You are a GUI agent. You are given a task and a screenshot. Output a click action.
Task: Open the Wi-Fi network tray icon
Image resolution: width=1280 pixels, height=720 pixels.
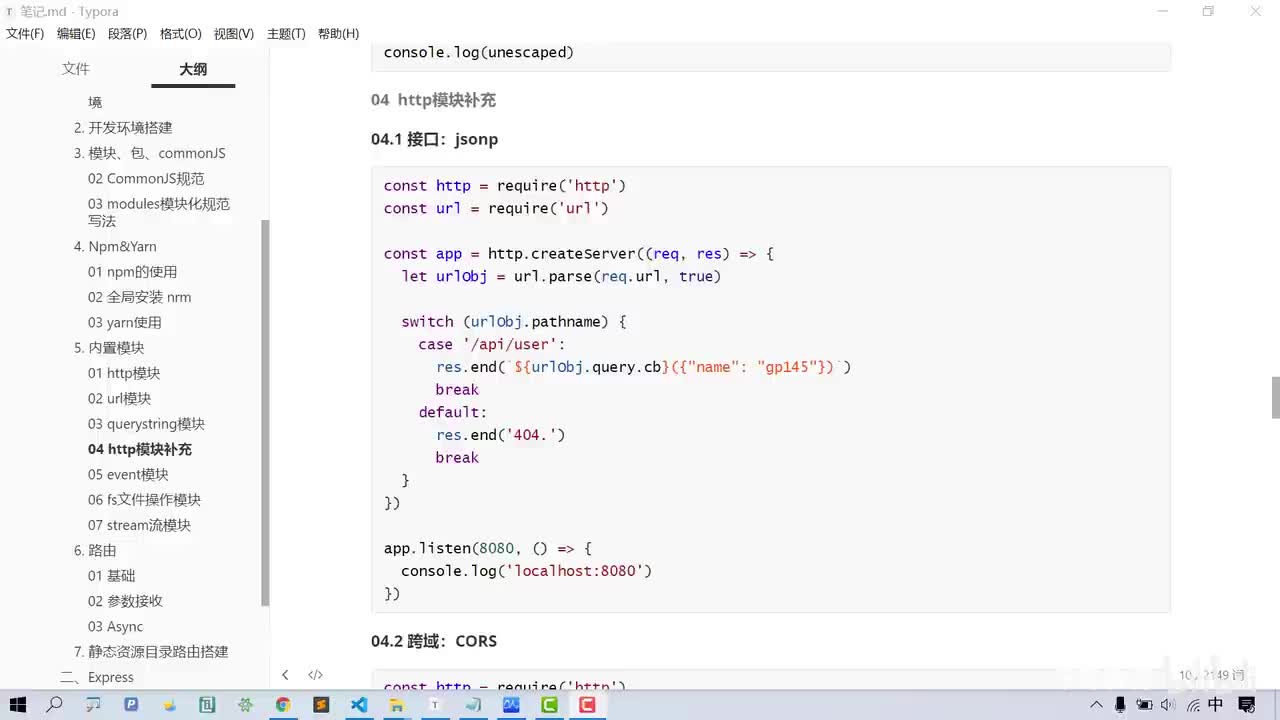[x=1192, y=705]
